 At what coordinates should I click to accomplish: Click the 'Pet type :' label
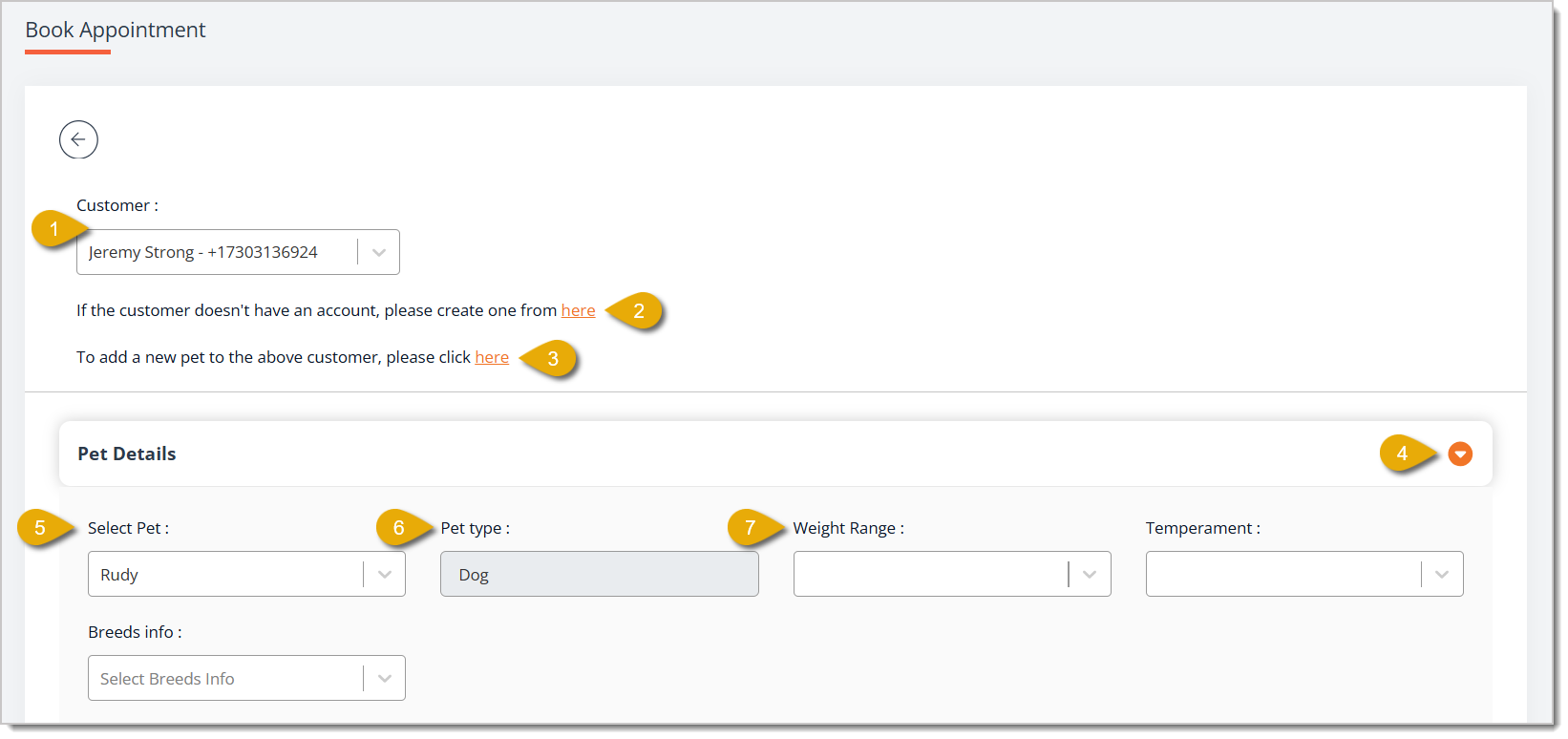pyautogui.click(x=476, y=528)
